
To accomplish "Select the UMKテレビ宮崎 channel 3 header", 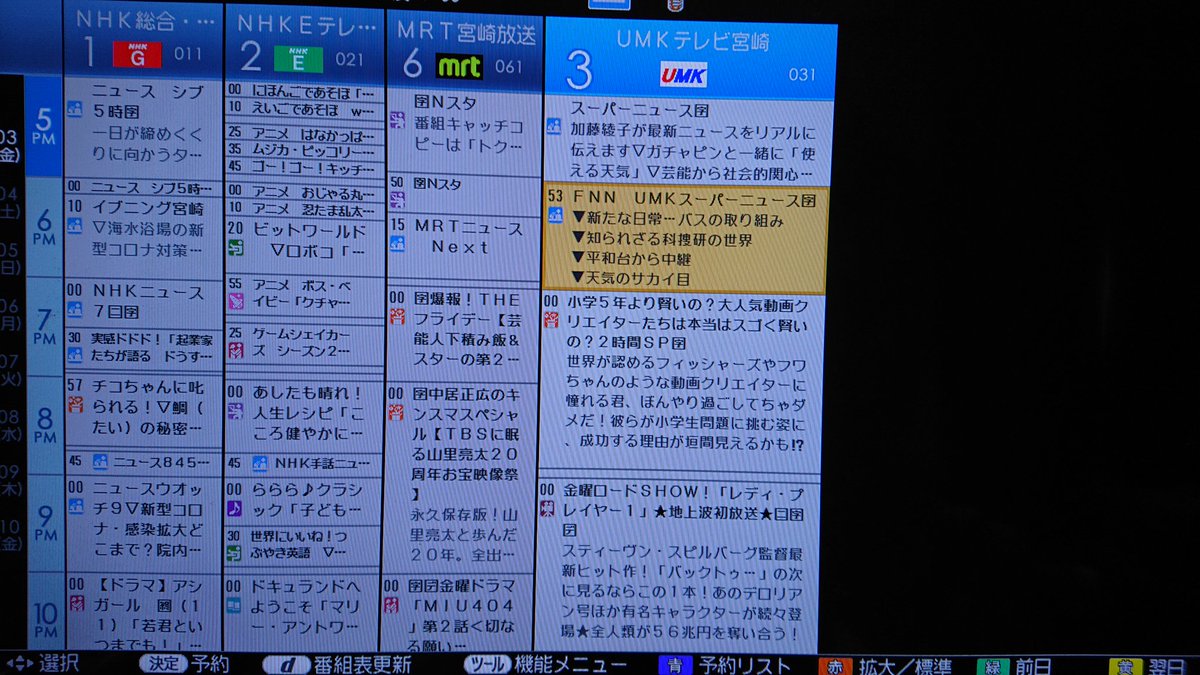I will (690, 58).
